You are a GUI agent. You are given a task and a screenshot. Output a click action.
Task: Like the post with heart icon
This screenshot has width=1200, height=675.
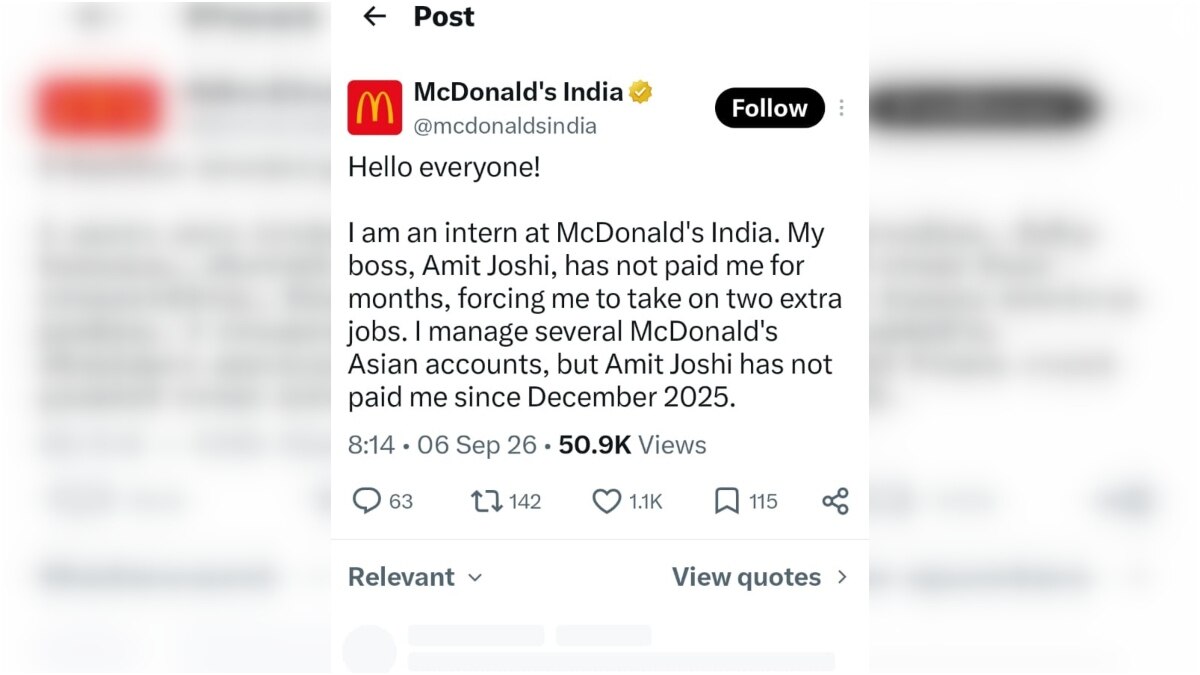tap(607, 501)
